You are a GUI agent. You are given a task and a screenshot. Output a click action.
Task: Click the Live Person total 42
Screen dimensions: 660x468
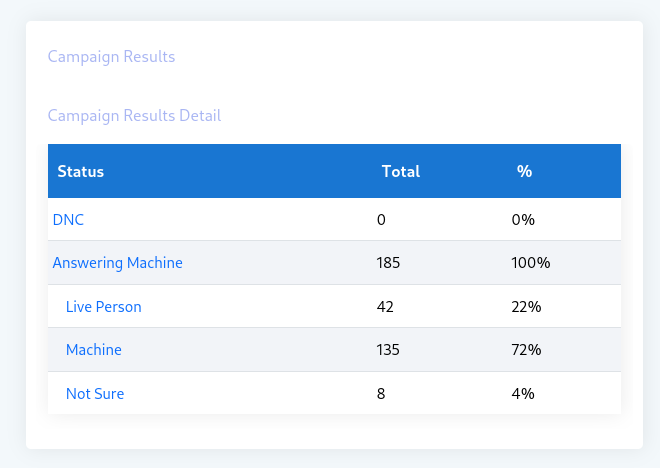[385, 307]
